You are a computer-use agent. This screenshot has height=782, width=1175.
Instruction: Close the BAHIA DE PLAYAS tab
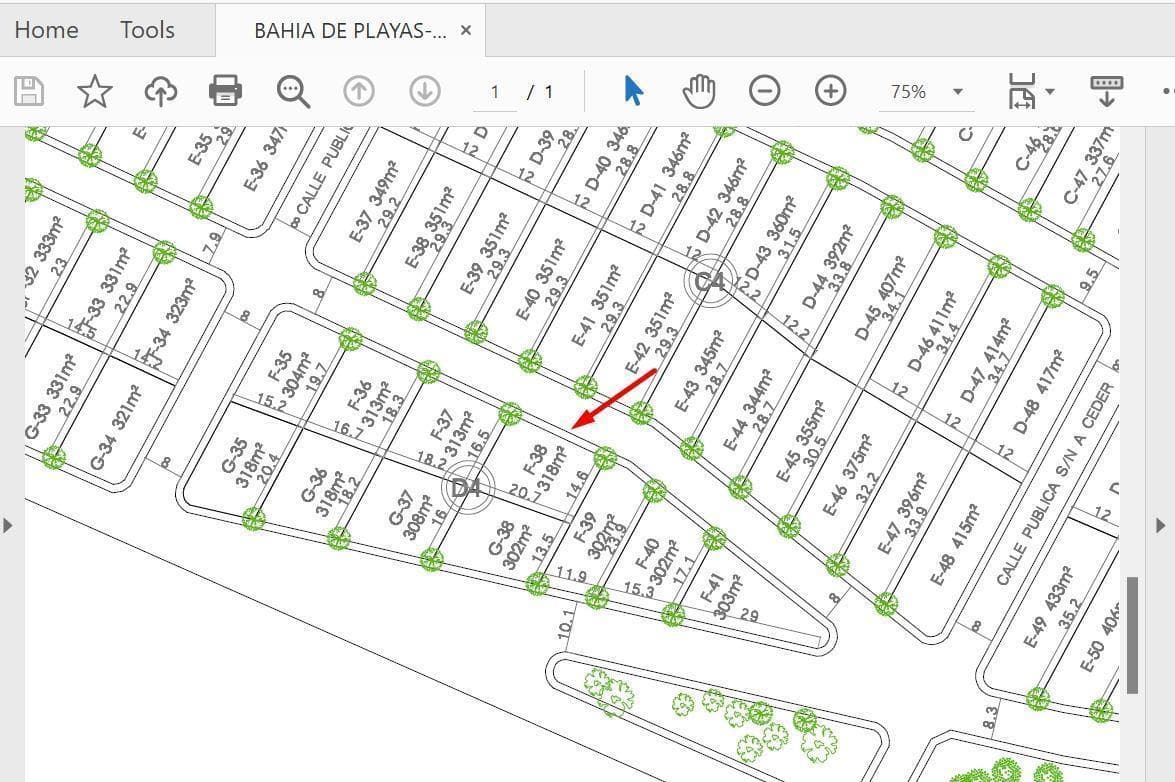tap(466, 31)
